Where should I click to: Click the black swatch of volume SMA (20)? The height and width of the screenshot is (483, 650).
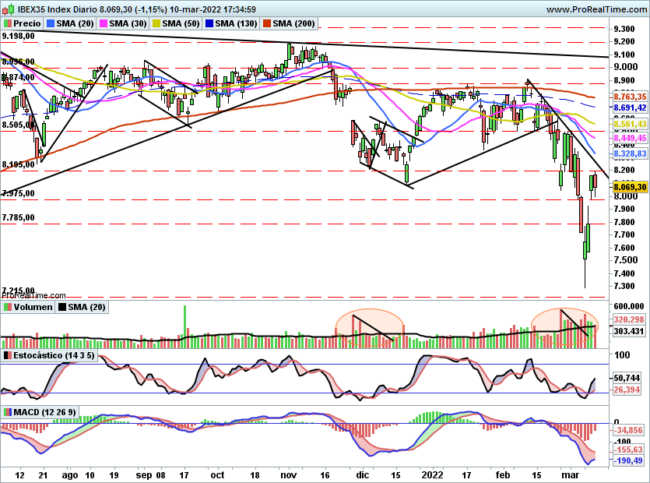(x=62, y=307)
